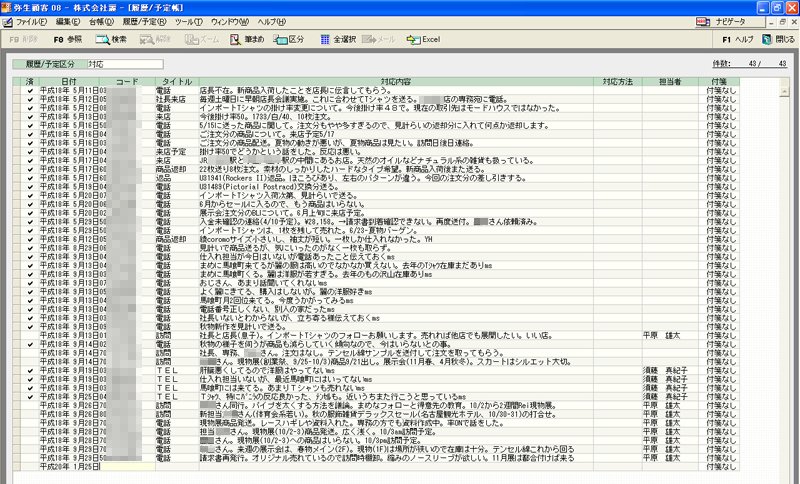Viewport: 800px width, 484px height.
Task: Click the F9 参照 toolbar button
Action: pos(67,39)
